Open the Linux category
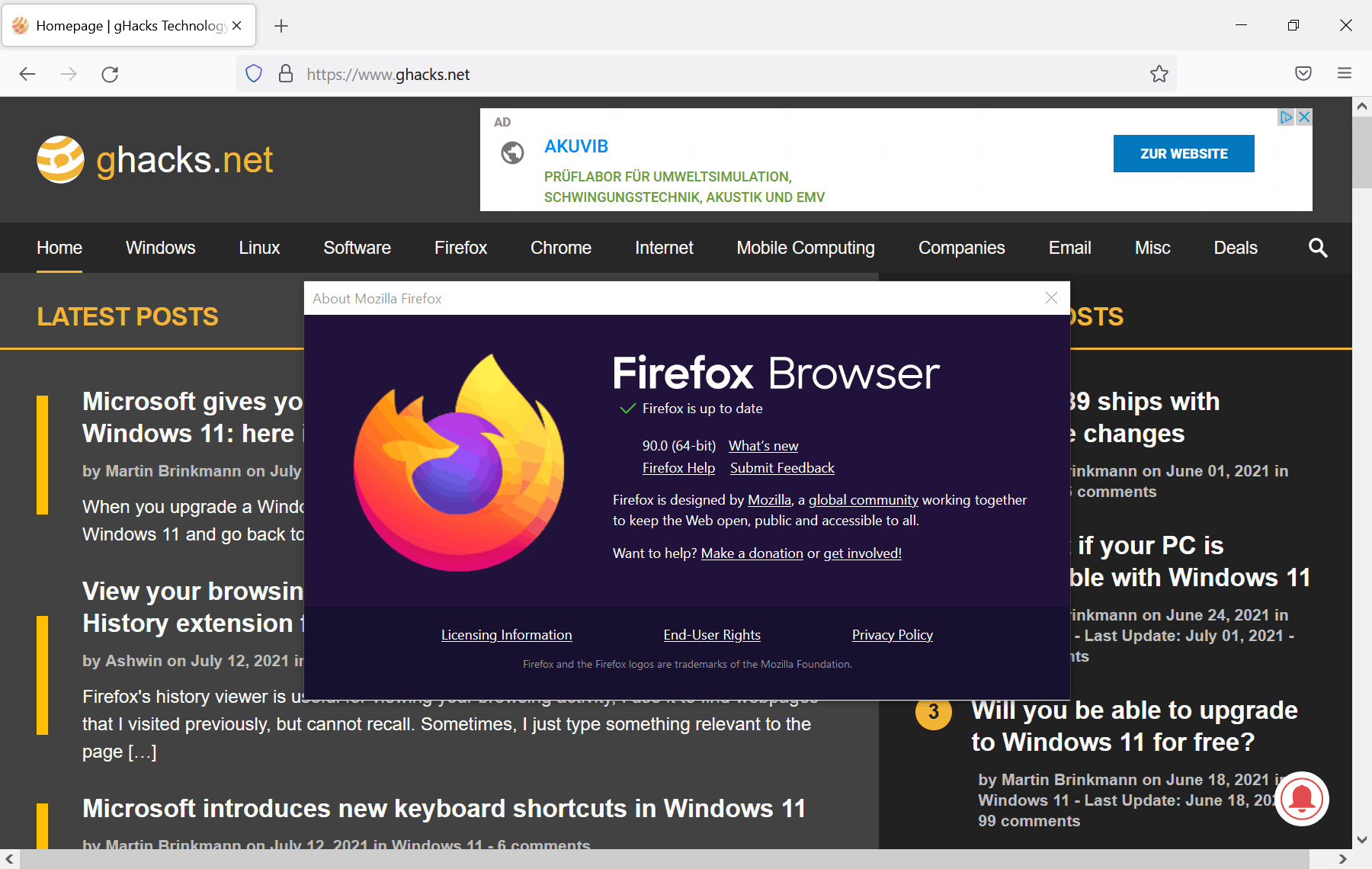 tap(259, 248)
